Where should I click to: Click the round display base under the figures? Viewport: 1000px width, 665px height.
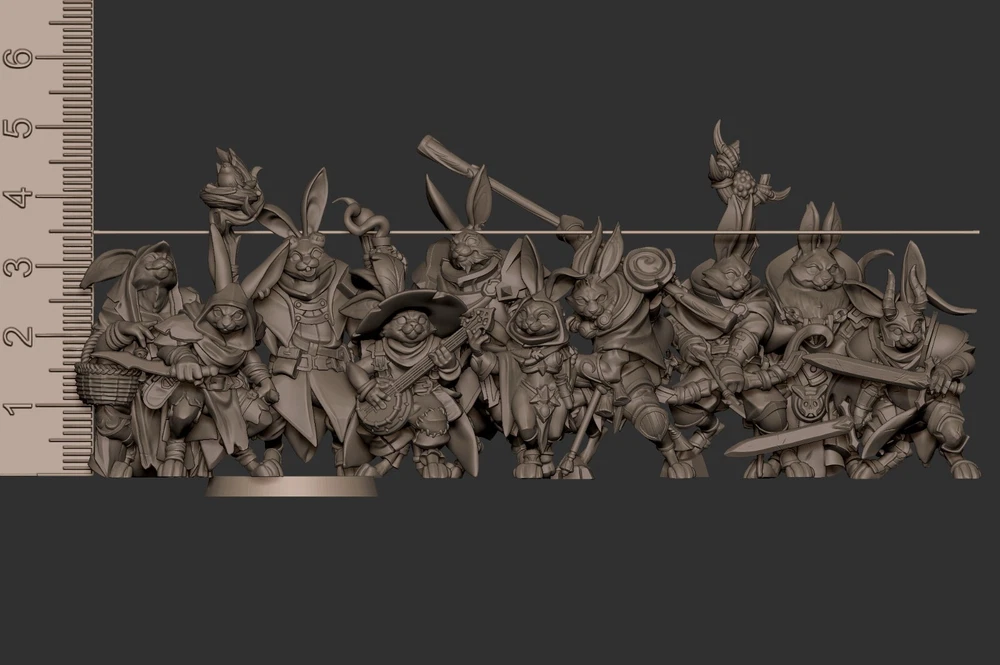coord(291,487)
